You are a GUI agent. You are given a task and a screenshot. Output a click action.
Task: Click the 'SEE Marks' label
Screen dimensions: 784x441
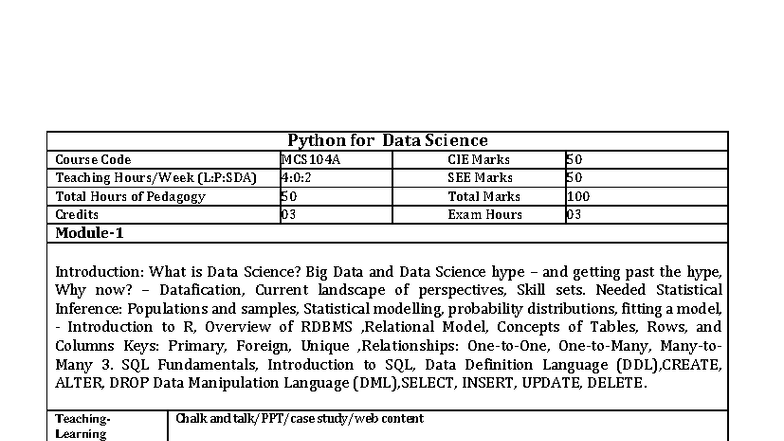pyautogui.click(x=479, y=178)
